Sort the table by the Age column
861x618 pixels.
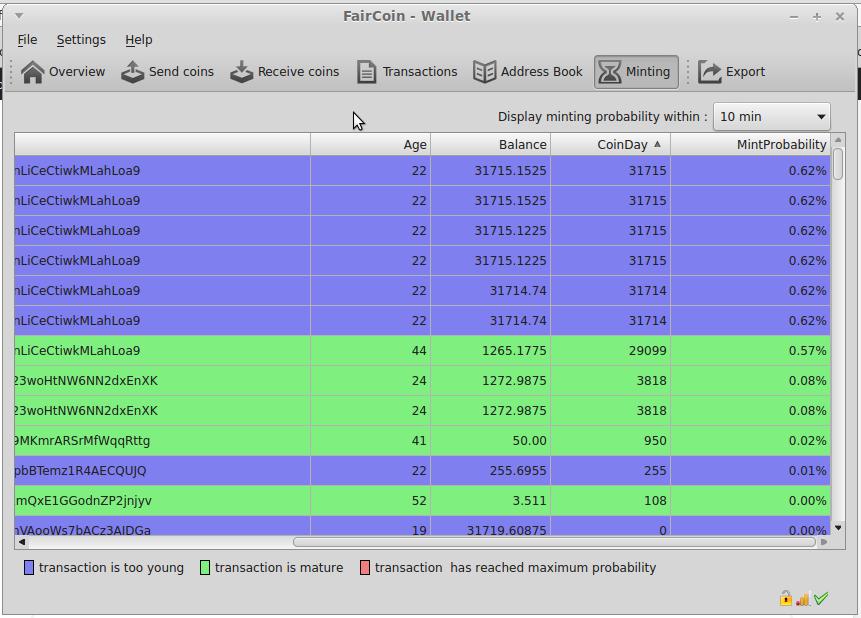pos(371,144)
